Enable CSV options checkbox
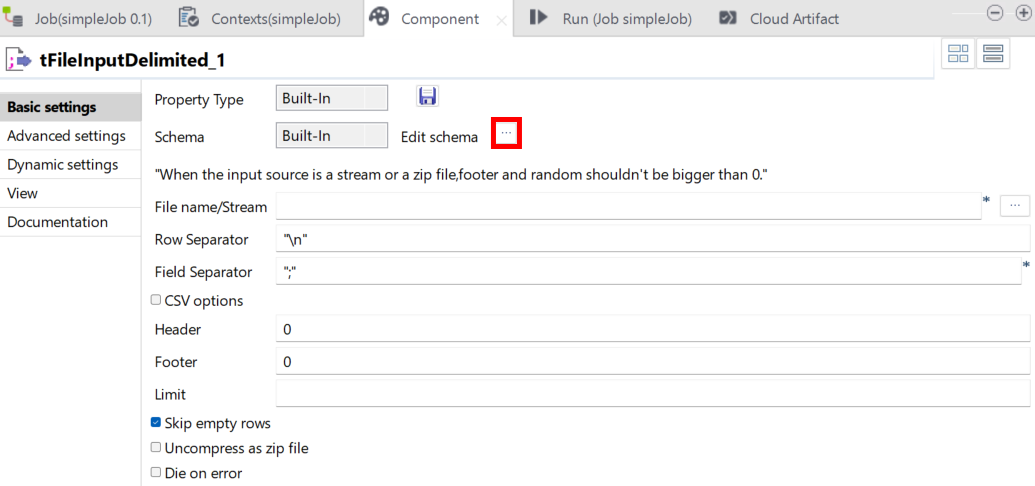This screenshot has width=1035, height=486. (x=156, y=300)
